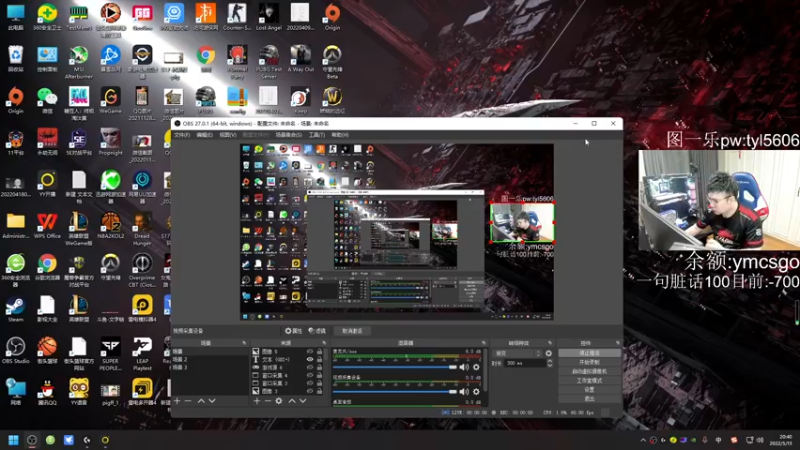Toggle visibility of 文本 (GDI+) source
This screenshot has height=450, width=800.
(x=310, y=359)
